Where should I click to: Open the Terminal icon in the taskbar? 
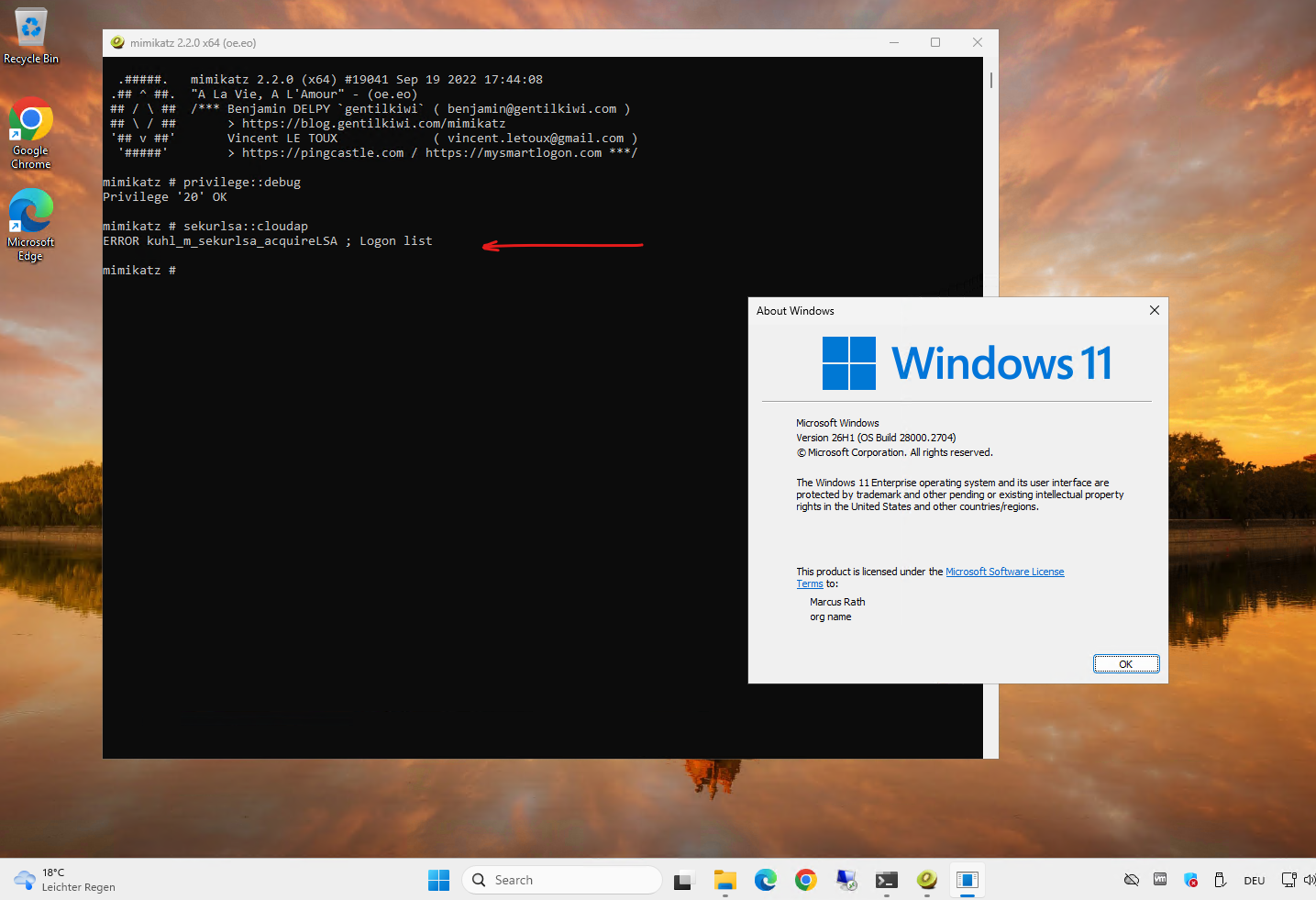pyautogui.click(x=886, y=881)
